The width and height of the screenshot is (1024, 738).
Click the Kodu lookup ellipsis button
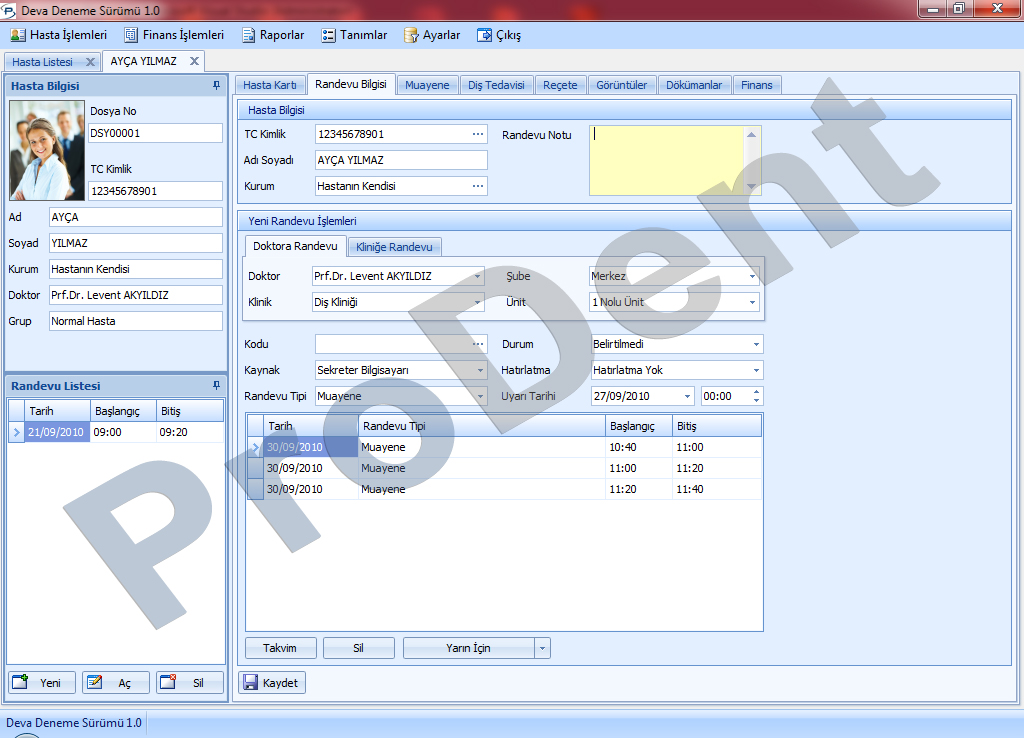point(478,344)
